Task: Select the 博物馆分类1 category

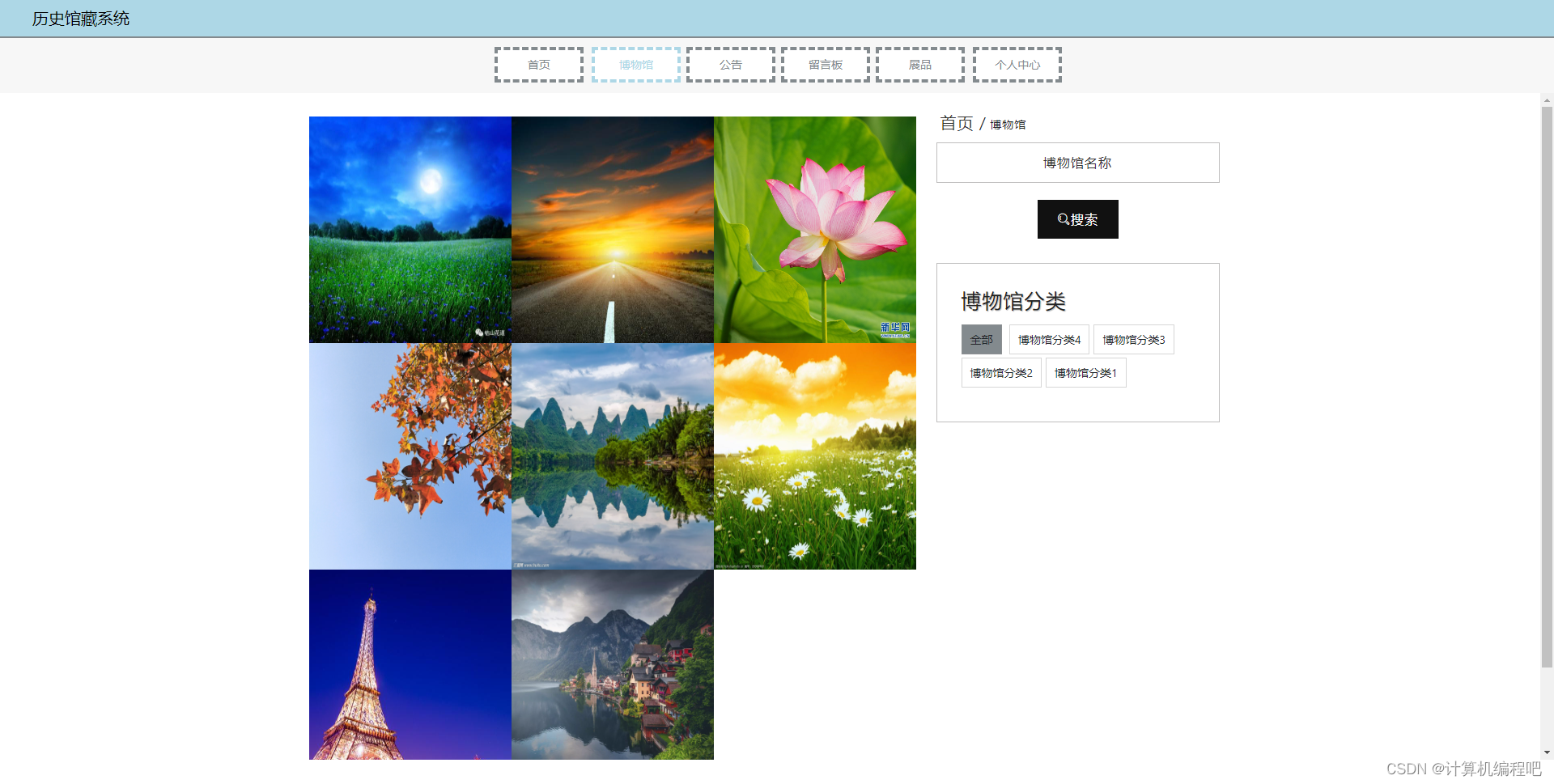Action: pos(1086,372)
